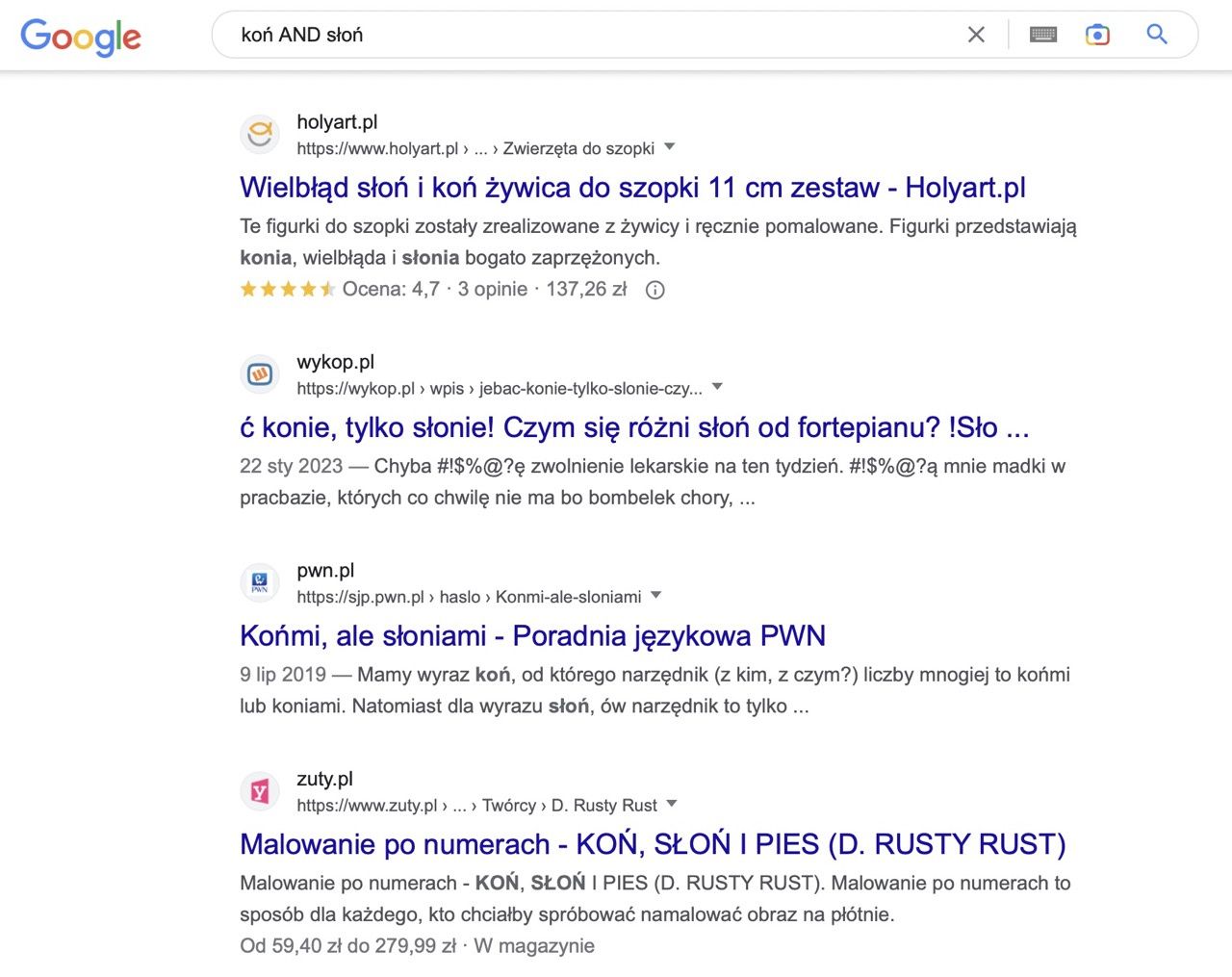1232x977 pixels.
Task: Open the "Malowanie po numerach - KOŃ, SŁOŃ" result
Action: point(653,844)
